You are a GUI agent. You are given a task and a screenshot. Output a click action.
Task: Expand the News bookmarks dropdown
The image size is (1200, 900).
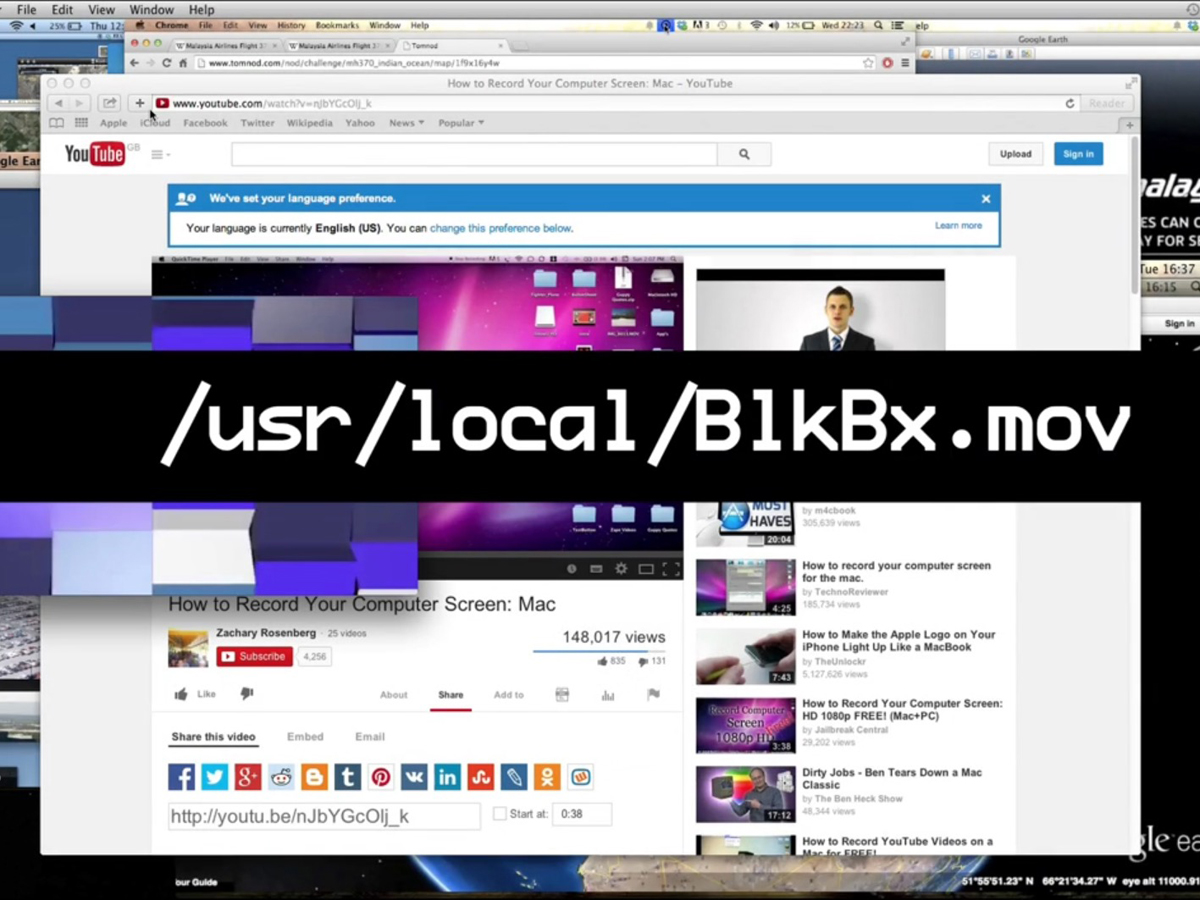[406, 123]
